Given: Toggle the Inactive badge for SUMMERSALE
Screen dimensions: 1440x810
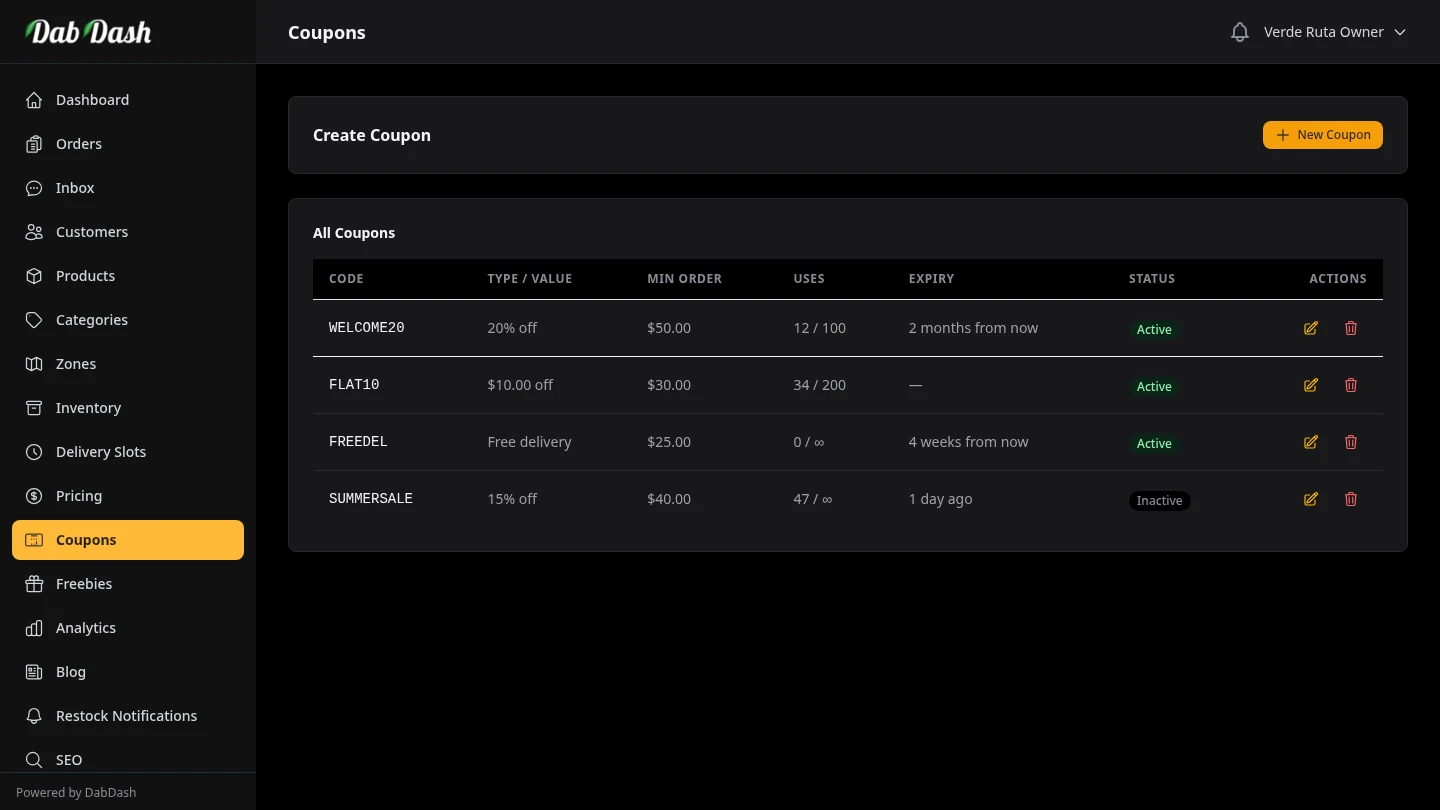Looking at the screenshot, I should click(1159, 500).
